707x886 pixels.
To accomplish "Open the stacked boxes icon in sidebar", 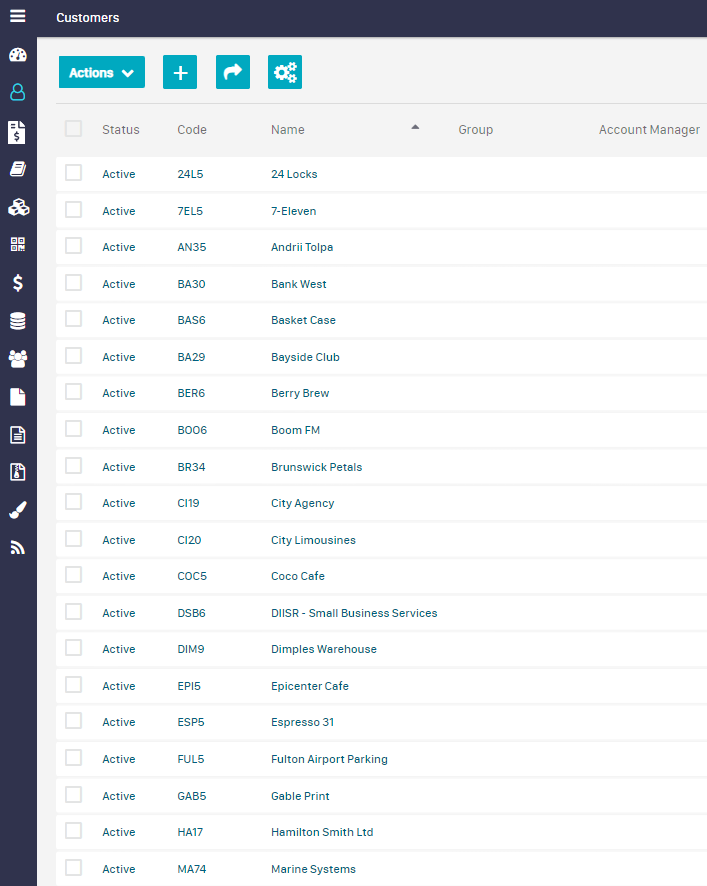I will [18, 207].
